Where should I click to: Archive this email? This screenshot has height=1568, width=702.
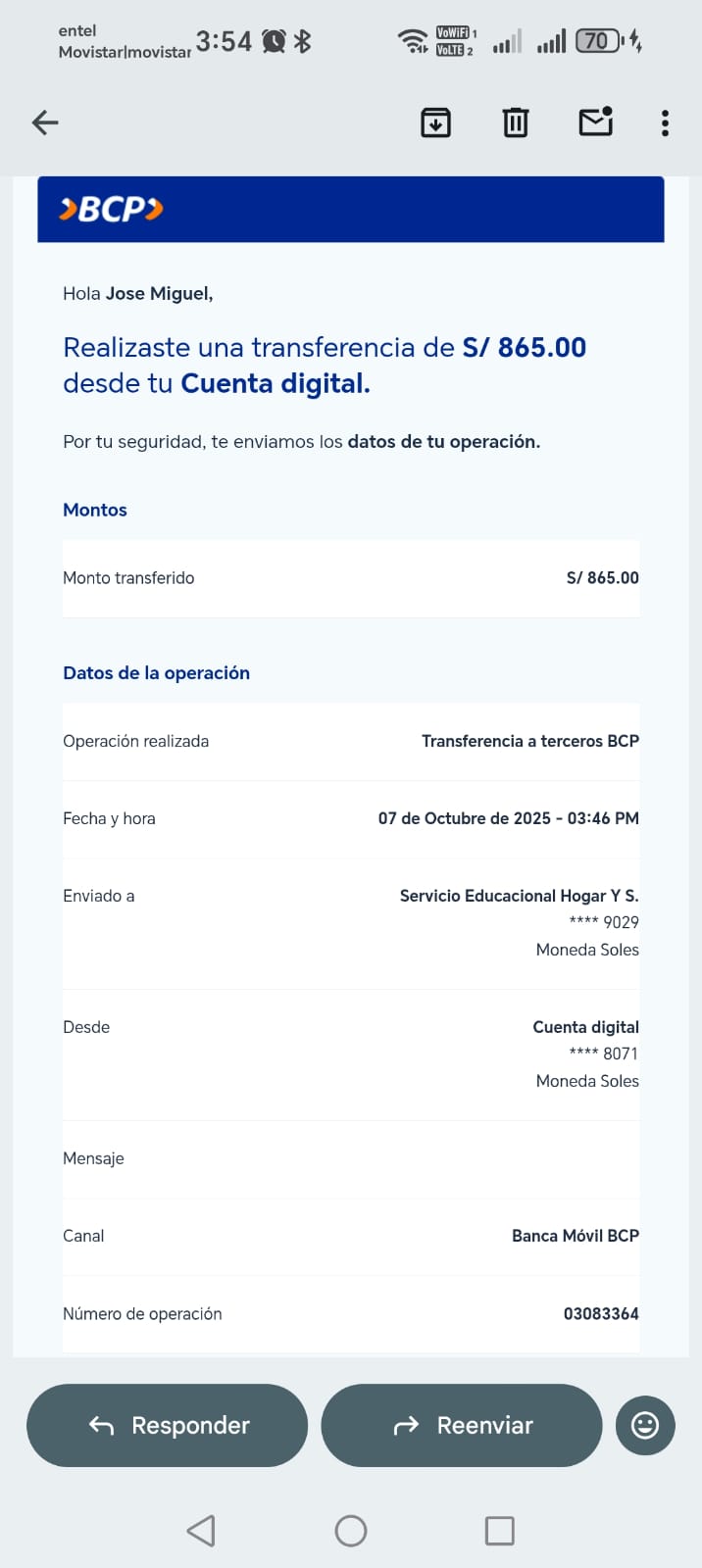point(435,122)
